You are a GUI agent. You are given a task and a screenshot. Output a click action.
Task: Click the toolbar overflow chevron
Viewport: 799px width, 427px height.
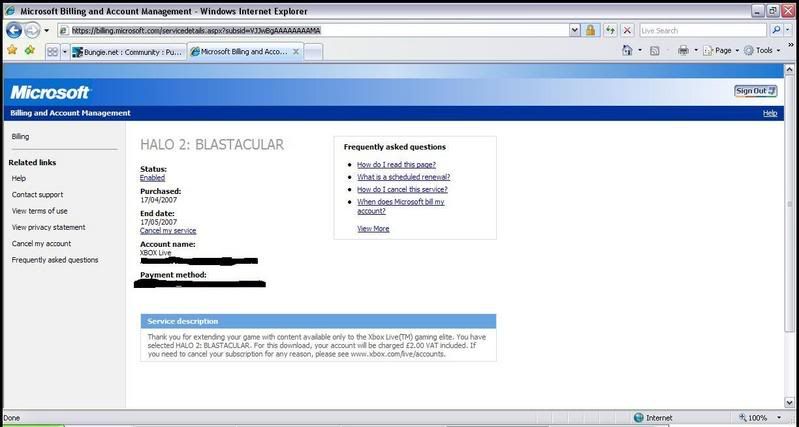tap(791, 46)
